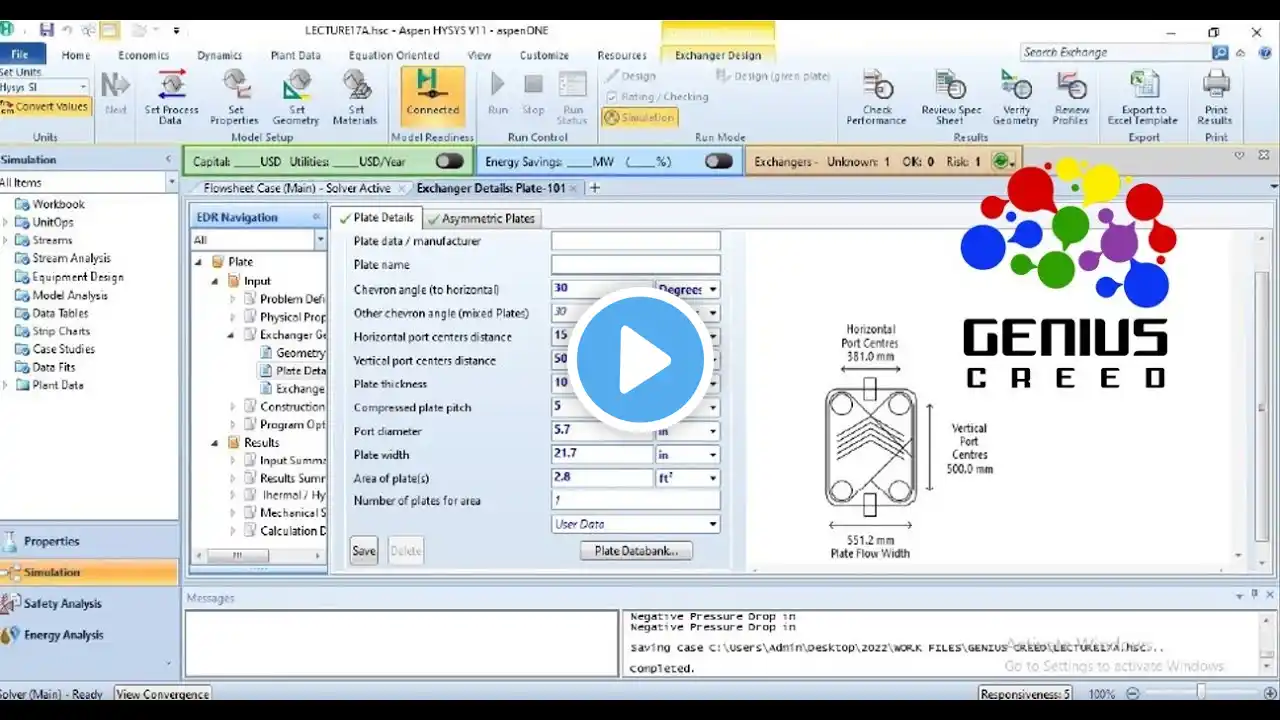
Task: Click Check Performance icon
Action: (876, 97)
